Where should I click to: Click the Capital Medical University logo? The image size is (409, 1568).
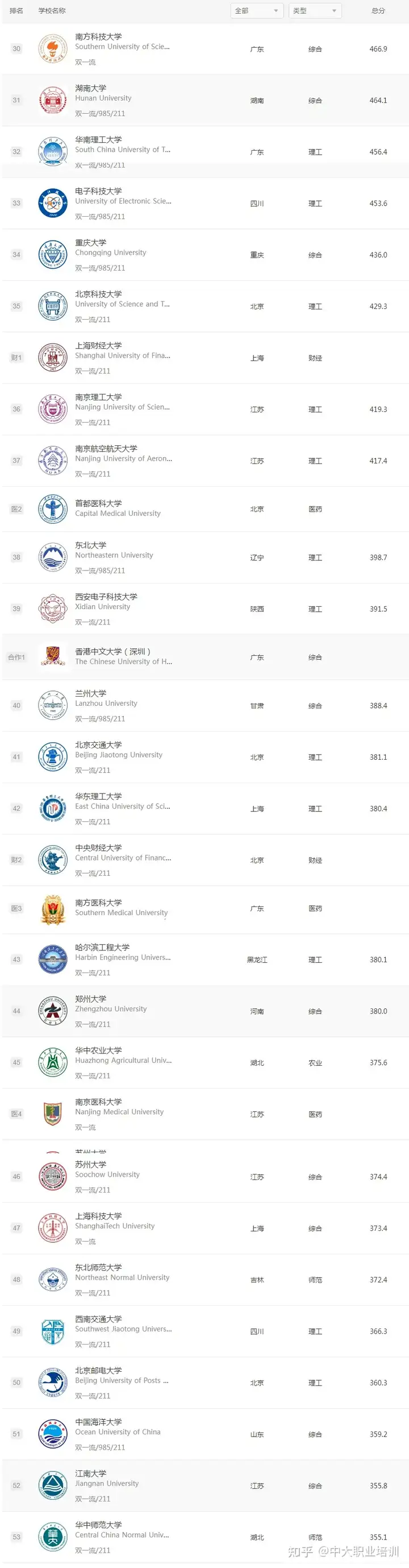[52, 509]
